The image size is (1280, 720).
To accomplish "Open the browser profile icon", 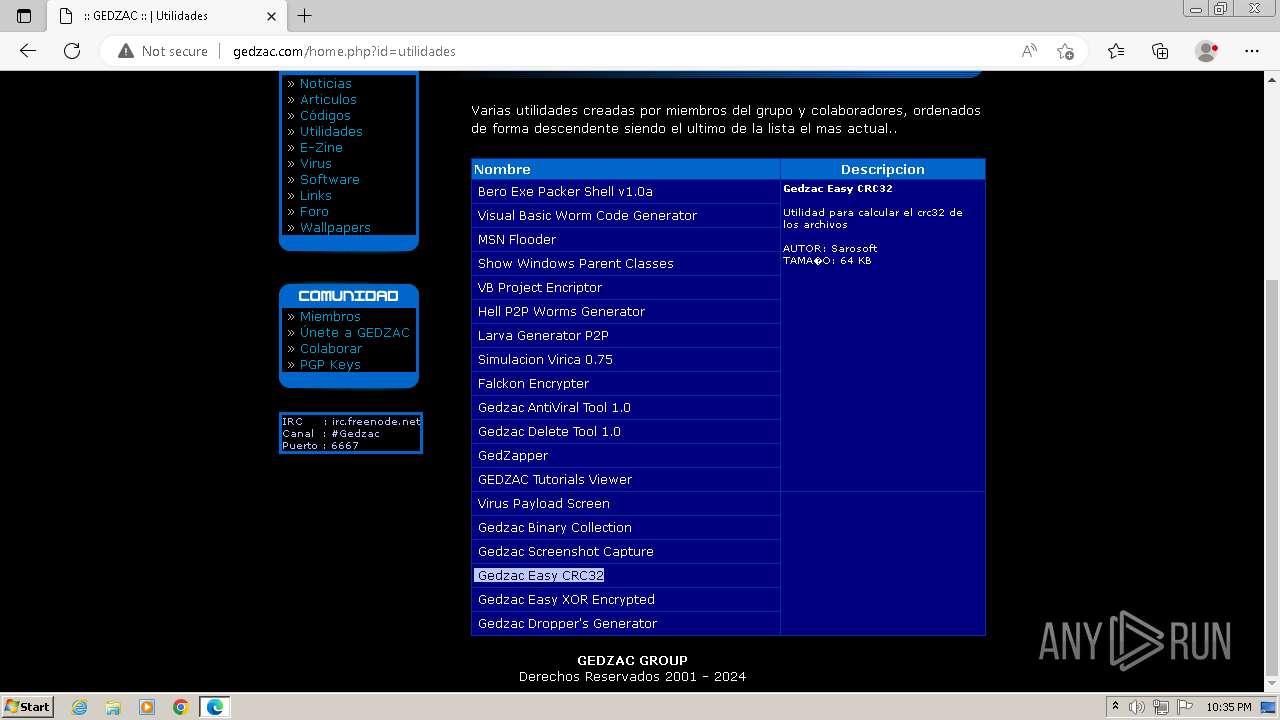I will tap(1206, 51).
